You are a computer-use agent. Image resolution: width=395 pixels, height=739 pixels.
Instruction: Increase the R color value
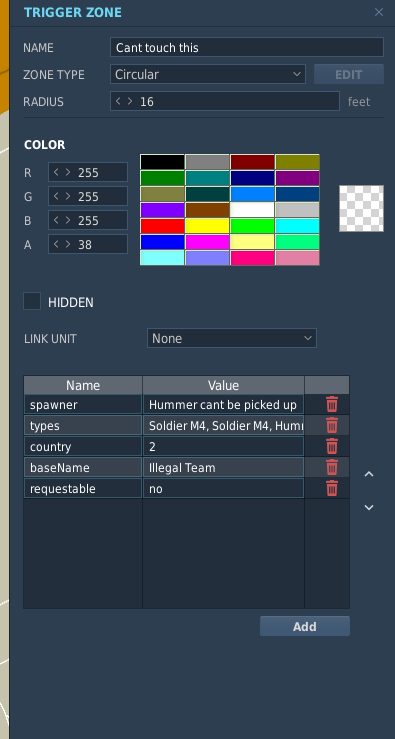pyautogui.click(x=68, y=172)
